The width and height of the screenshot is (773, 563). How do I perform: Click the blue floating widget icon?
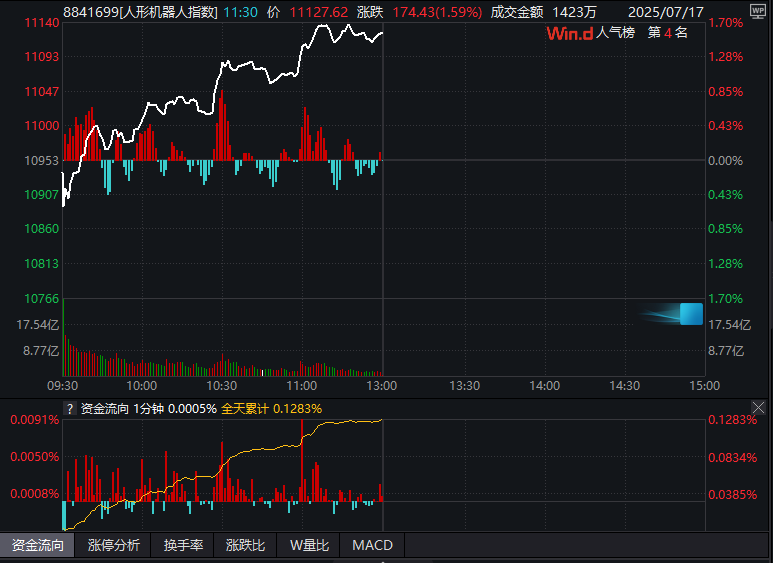tap(690, 314)
